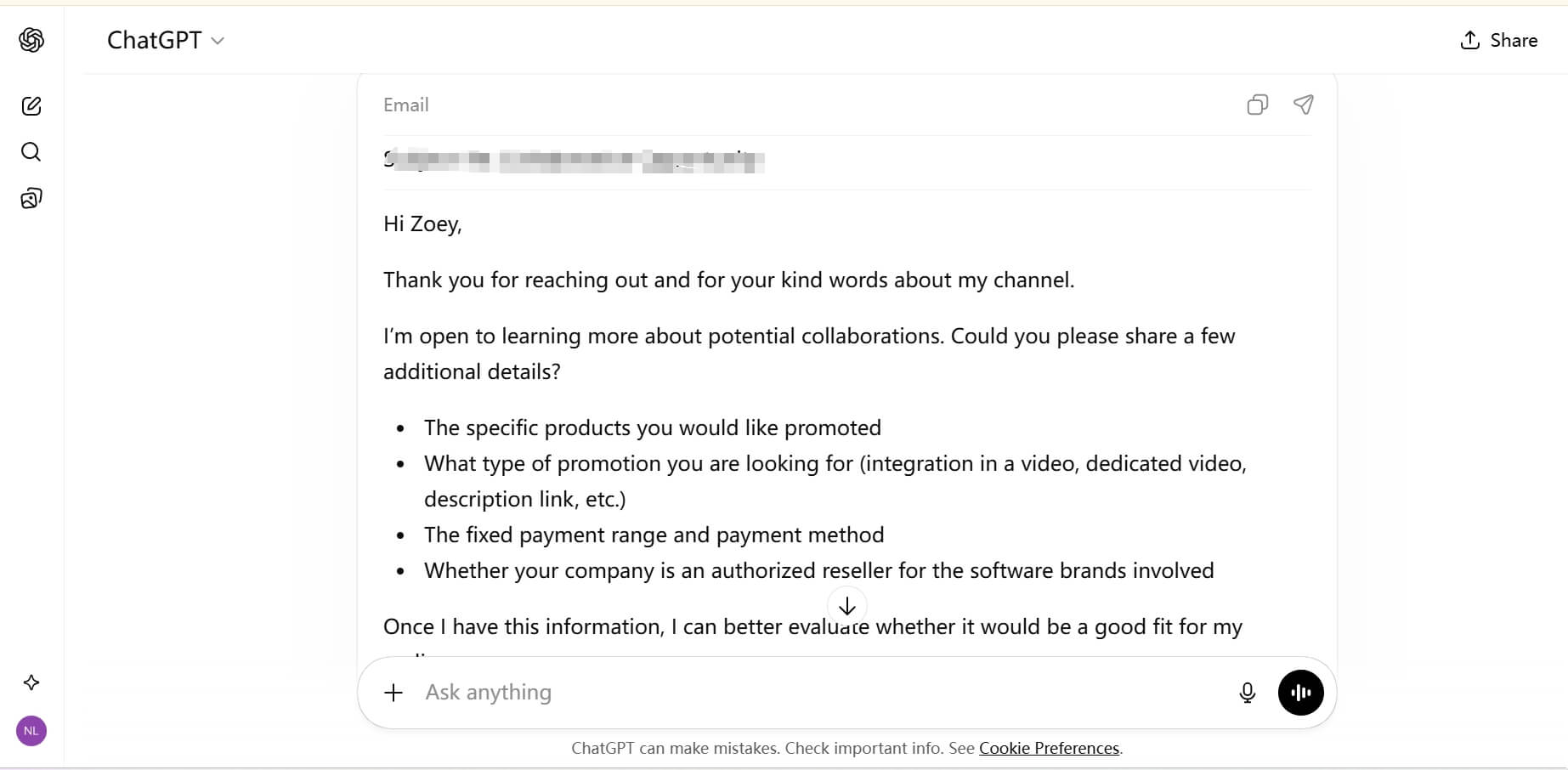Viewport: 1568px width, 770px height.
Task: Open the Cookie Preferences link
Action: point(1049,748)
